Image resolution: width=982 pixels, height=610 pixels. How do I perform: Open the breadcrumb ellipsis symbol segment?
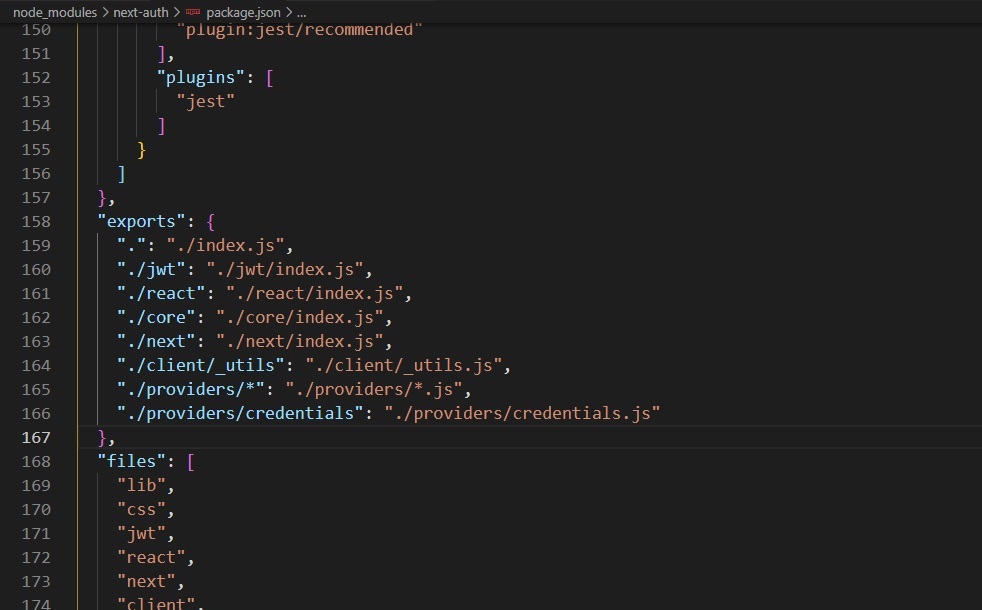301,12
